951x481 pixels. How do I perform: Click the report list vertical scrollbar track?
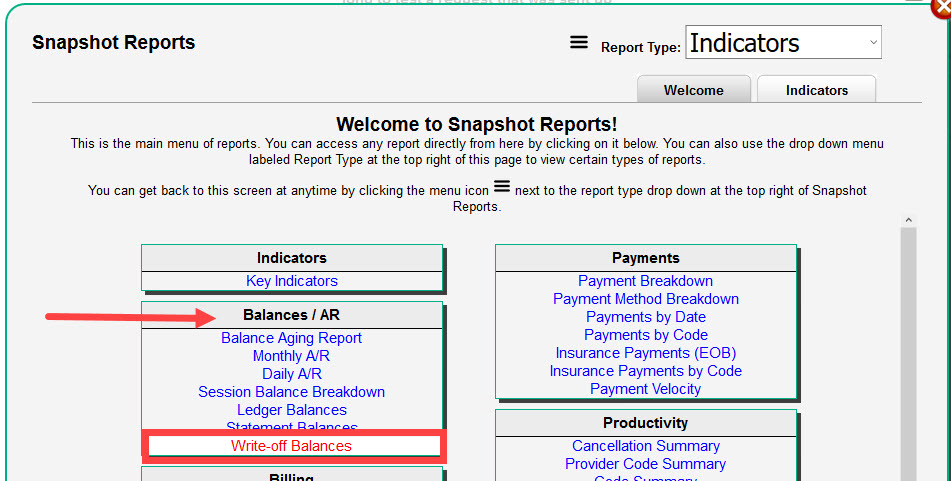(x=908, y=354)
